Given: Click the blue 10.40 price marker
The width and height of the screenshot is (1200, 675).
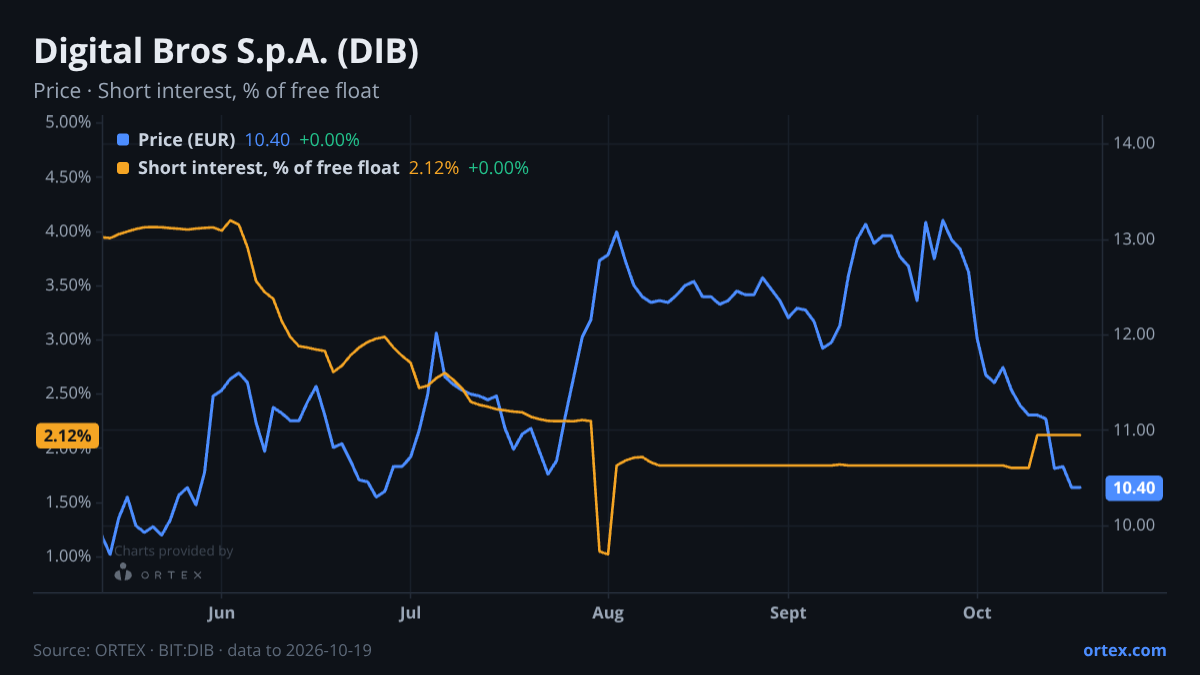Looking at the screenshot, I should pos(1135,488).
